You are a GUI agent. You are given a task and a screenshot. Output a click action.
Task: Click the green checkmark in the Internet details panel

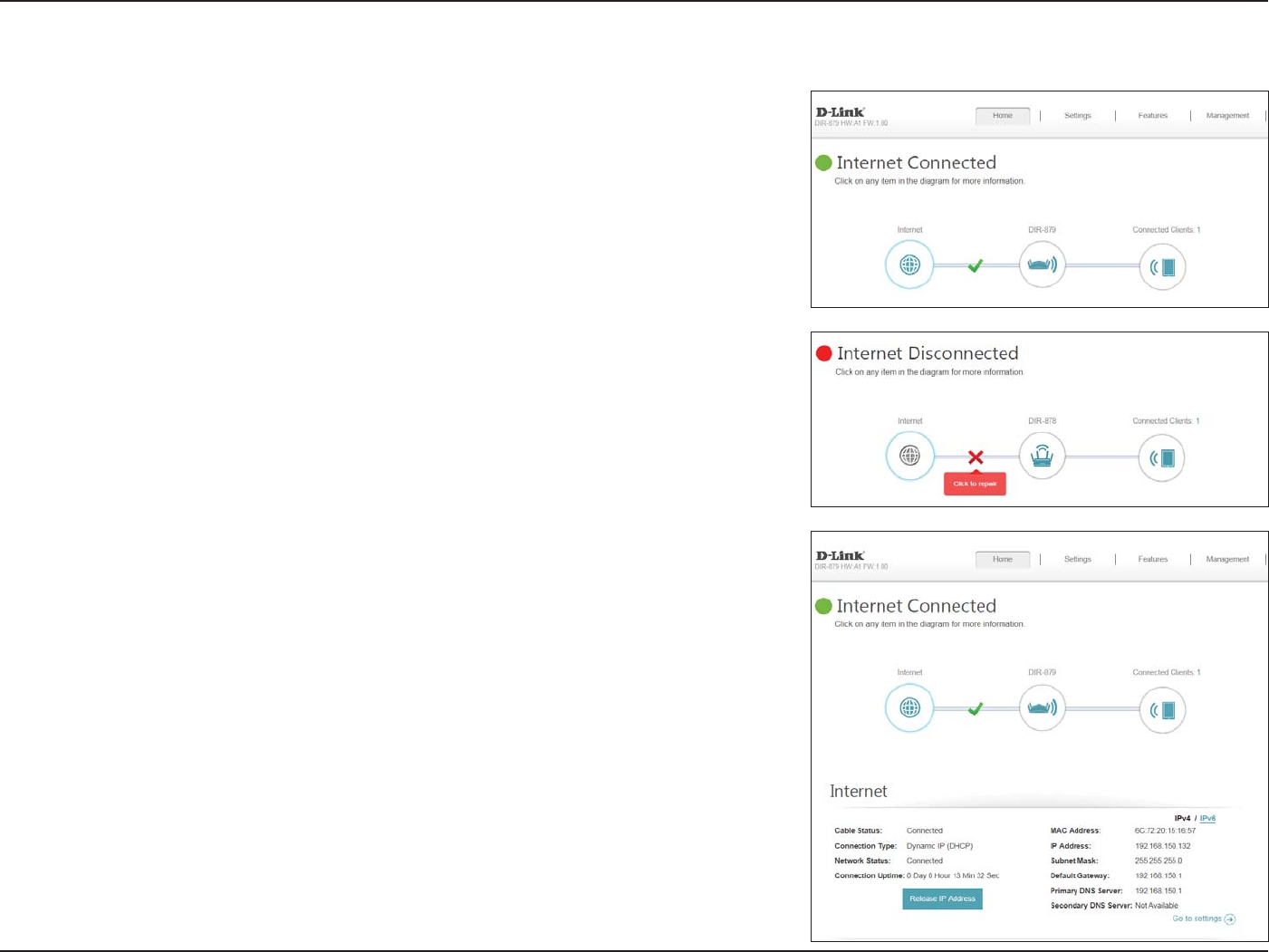pyautogui.click(x=976, y=708)
